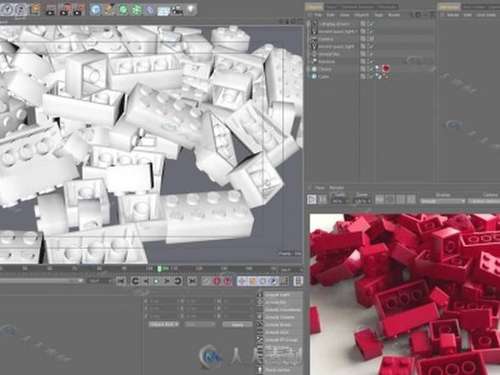Open the Object coordinate mode dropdown
Image resolution: width=500 pixels, height=375 pixels.
click(x=164, y=324)
